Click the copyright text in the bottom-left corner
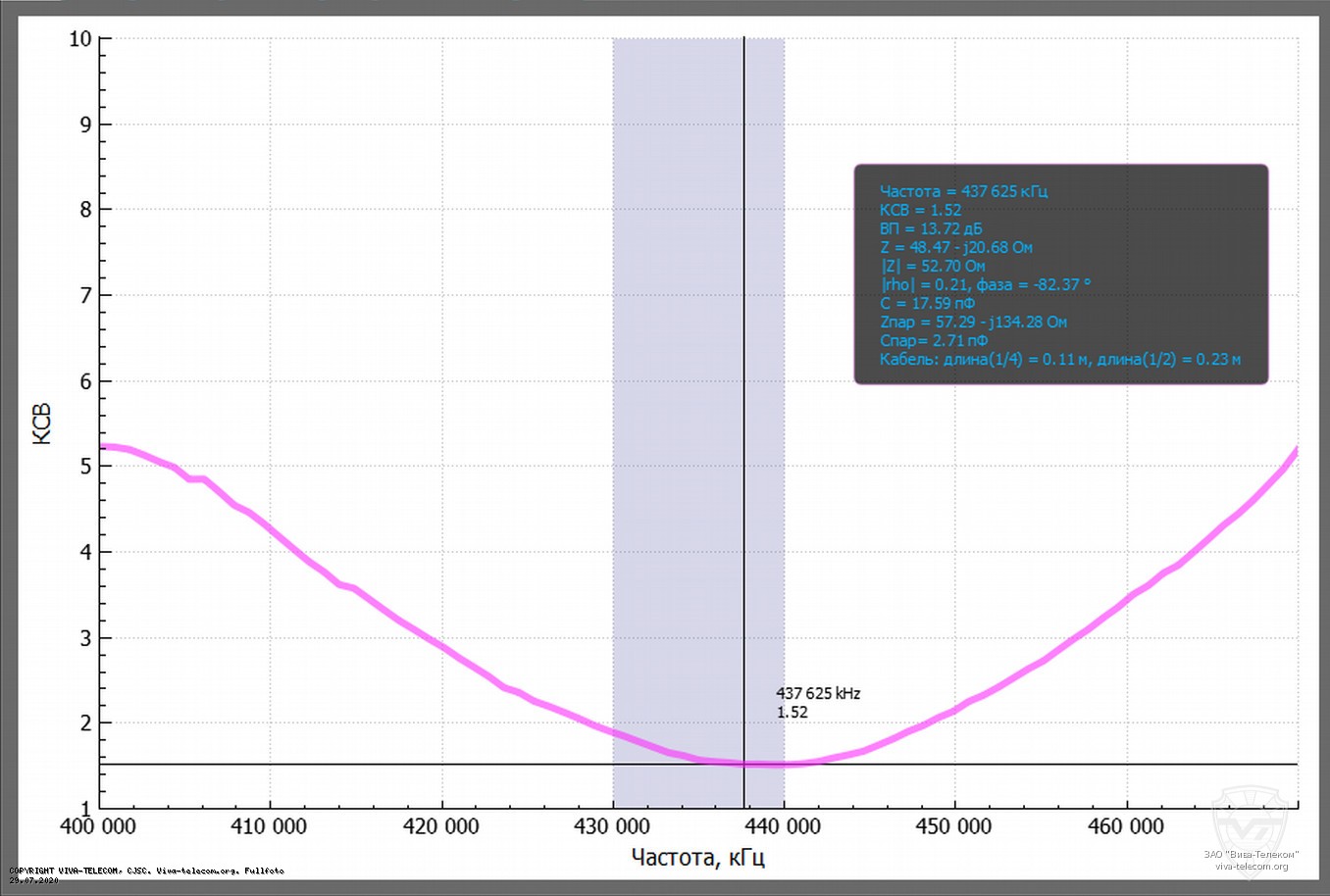 point(147,871)
